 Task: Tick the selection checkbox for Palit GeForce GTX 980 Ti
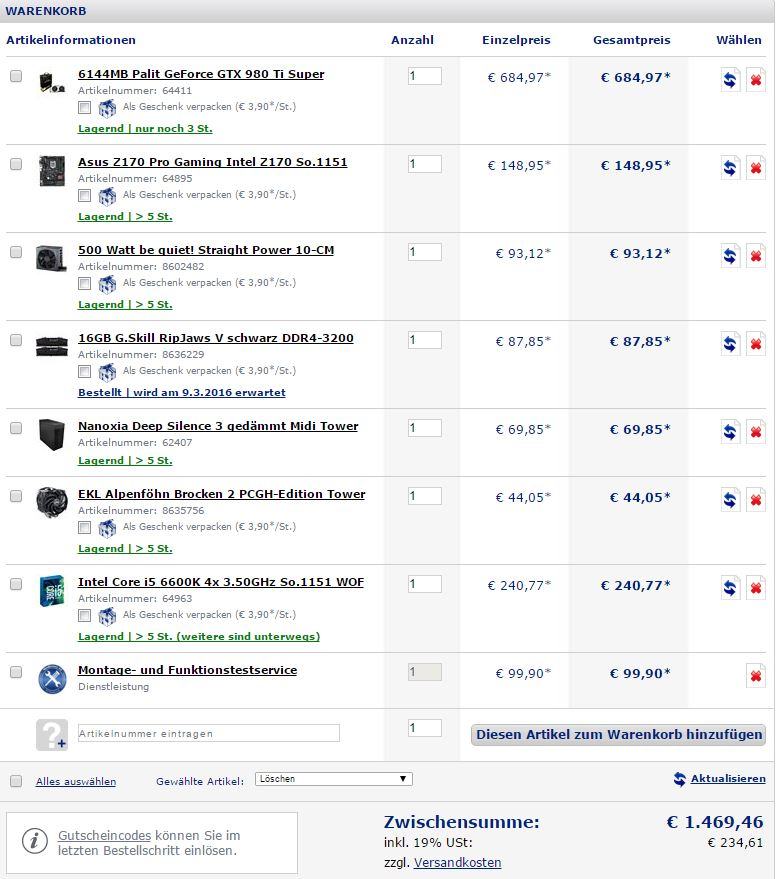coord(16,76)
